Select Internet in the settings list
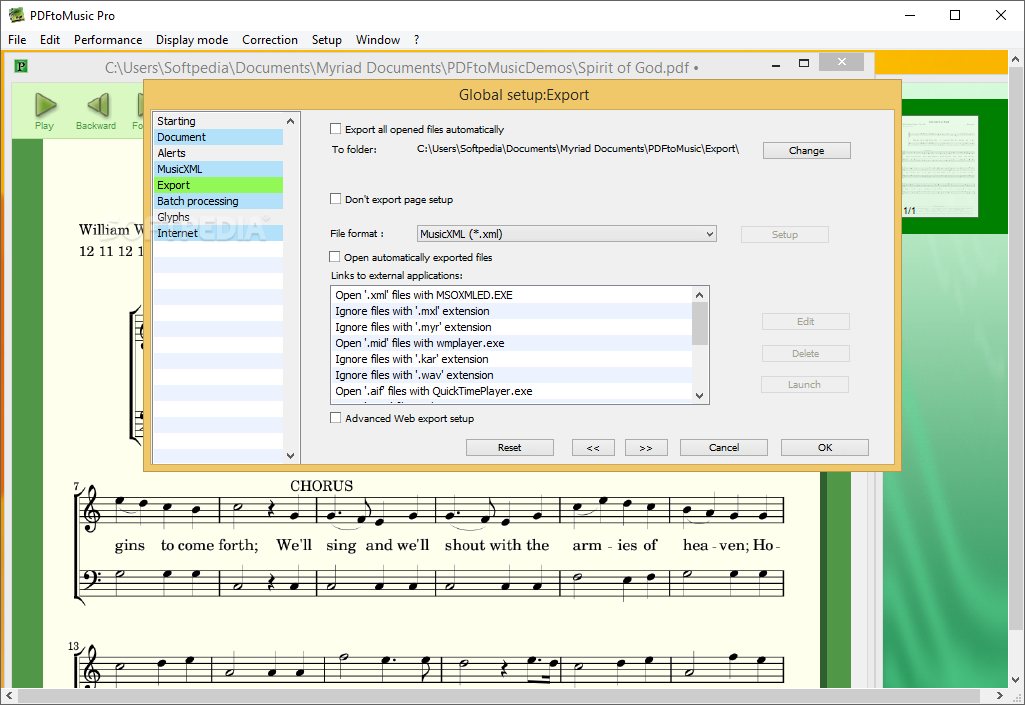This screenshot has width=1025, height=705. point(218,233)
